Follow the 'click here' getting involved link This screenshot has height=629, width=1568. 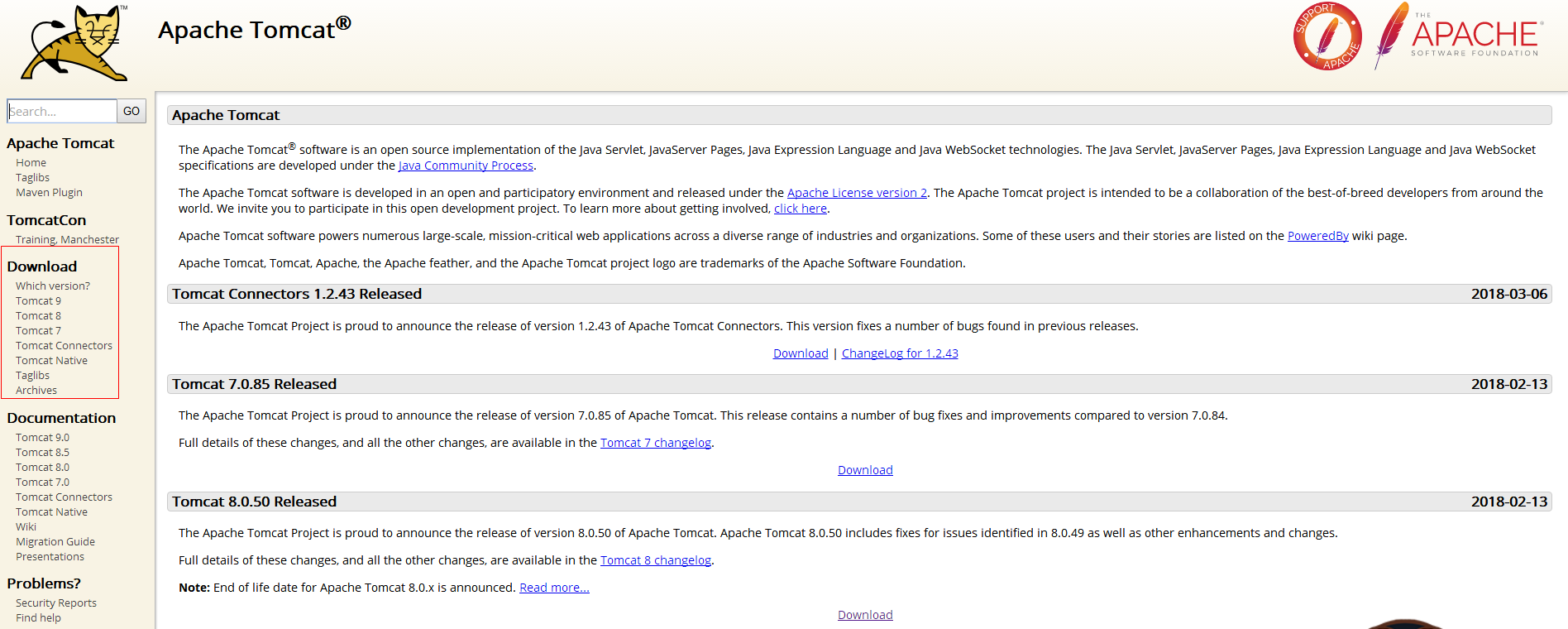pyautogui.click(x=801, y=209)
